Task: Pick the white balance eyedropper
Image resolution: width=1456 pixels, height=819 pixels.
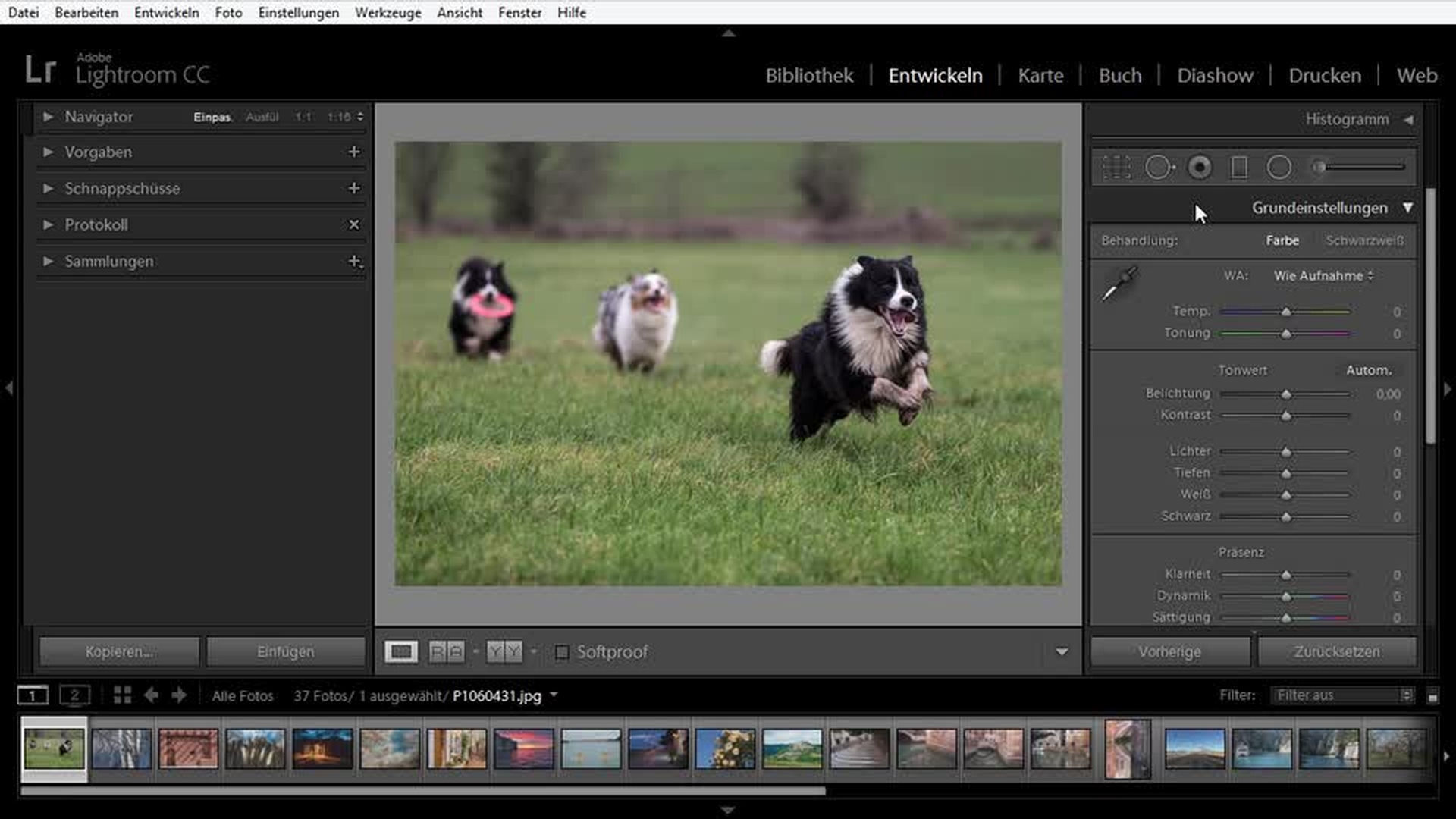Action: (x=1119, y=284)
